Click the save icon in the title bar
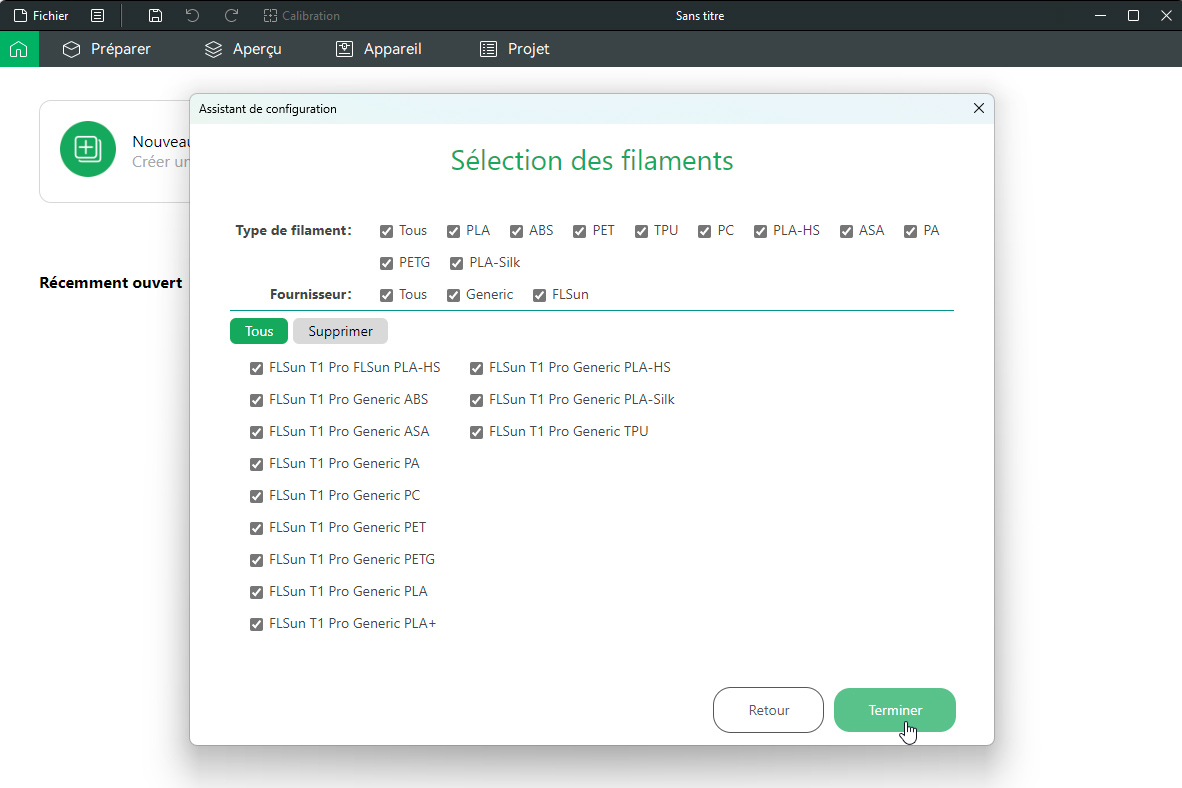 155,16
